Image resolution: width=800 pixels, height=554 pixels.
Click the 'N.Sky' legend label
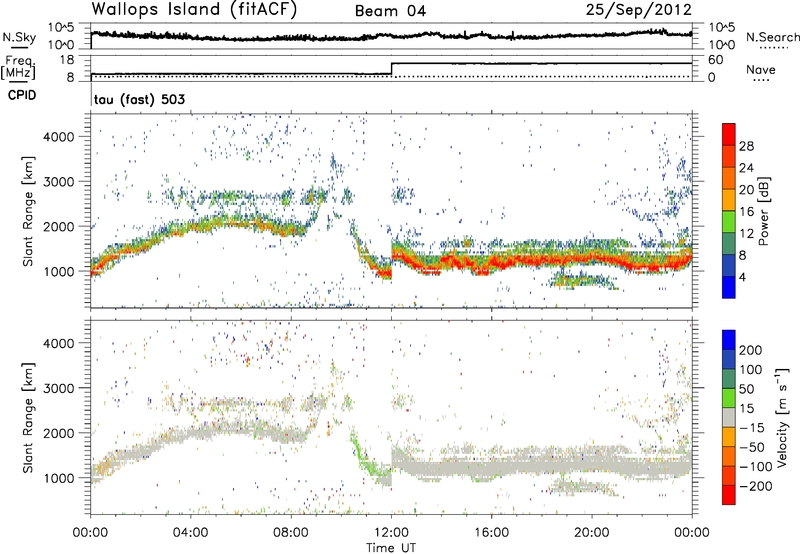19,37
